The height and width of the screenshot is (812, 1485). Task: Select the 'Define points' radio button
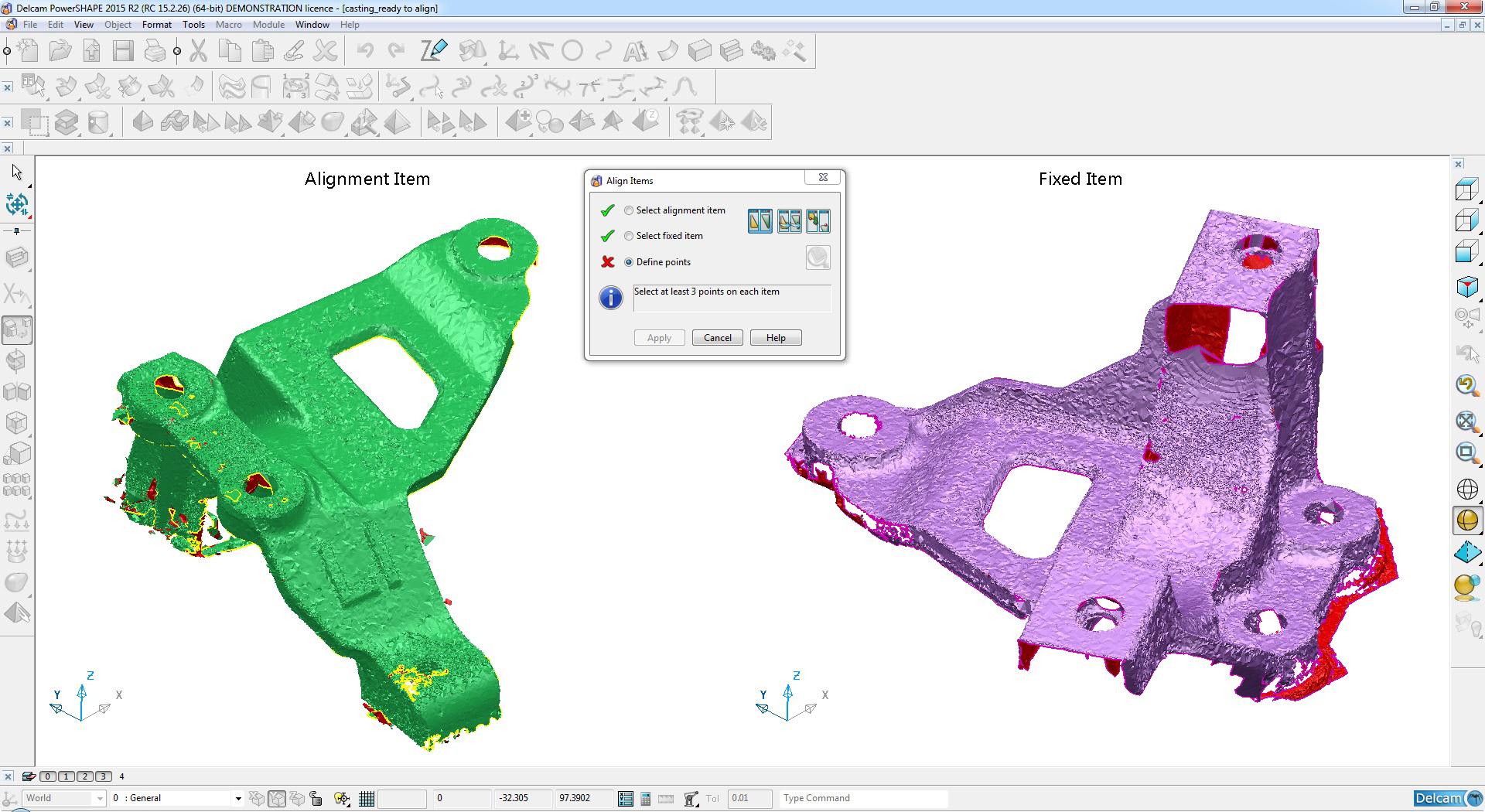(x=629, y=262)
